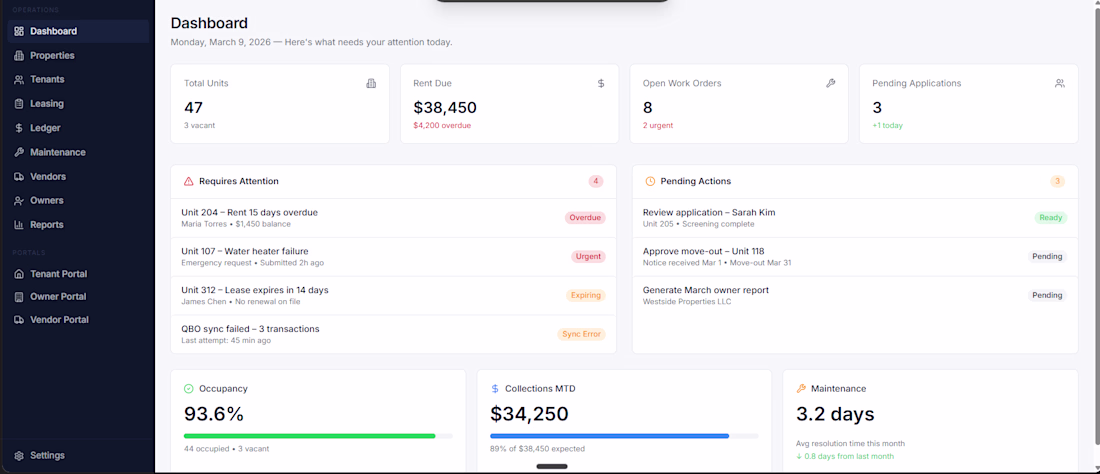The width and height of the screenshot is (1100, 474).
Task: Open the Tenant Portal link
Action: click(x=58, y=273)
